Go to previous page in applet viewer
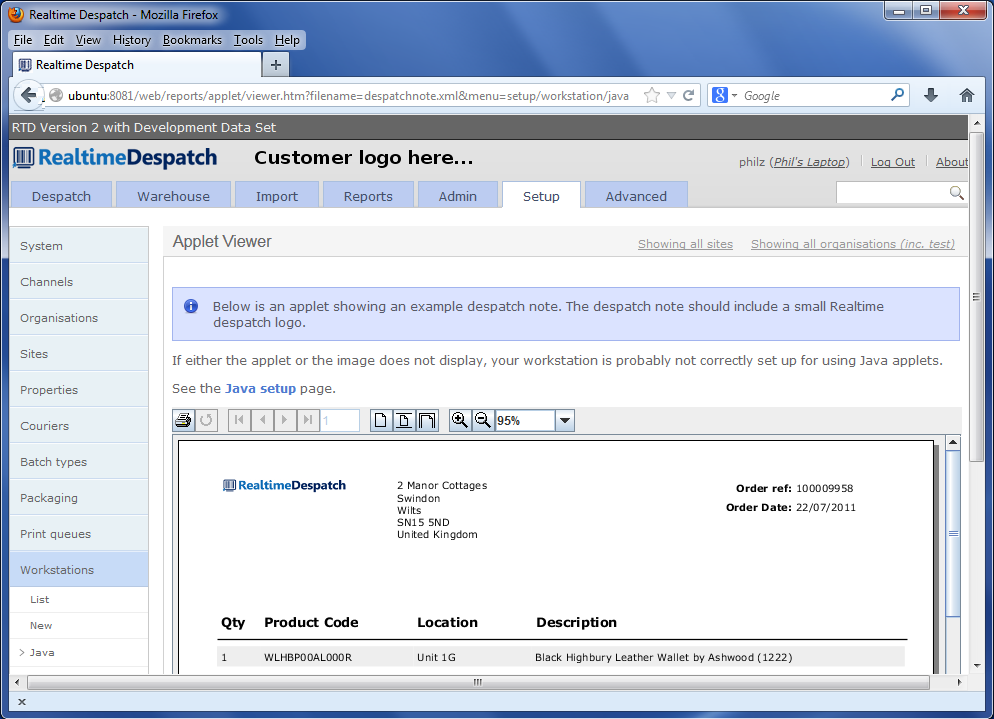Screen dimensions: 994x719 pyautogui.click(x=262, y=420)
